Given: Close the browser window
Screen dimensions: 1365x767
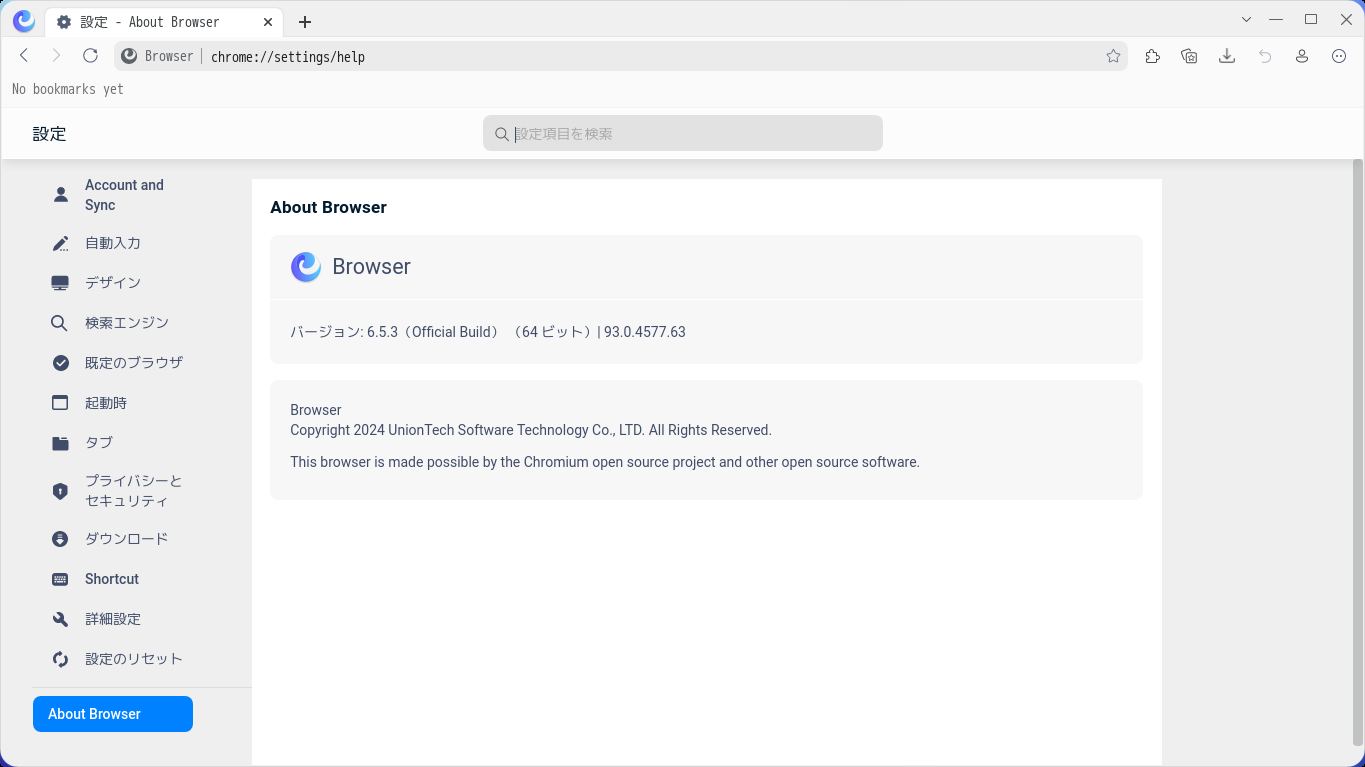Looking at the screenshot, I should pyautogui.click(x=1344, y=19).
